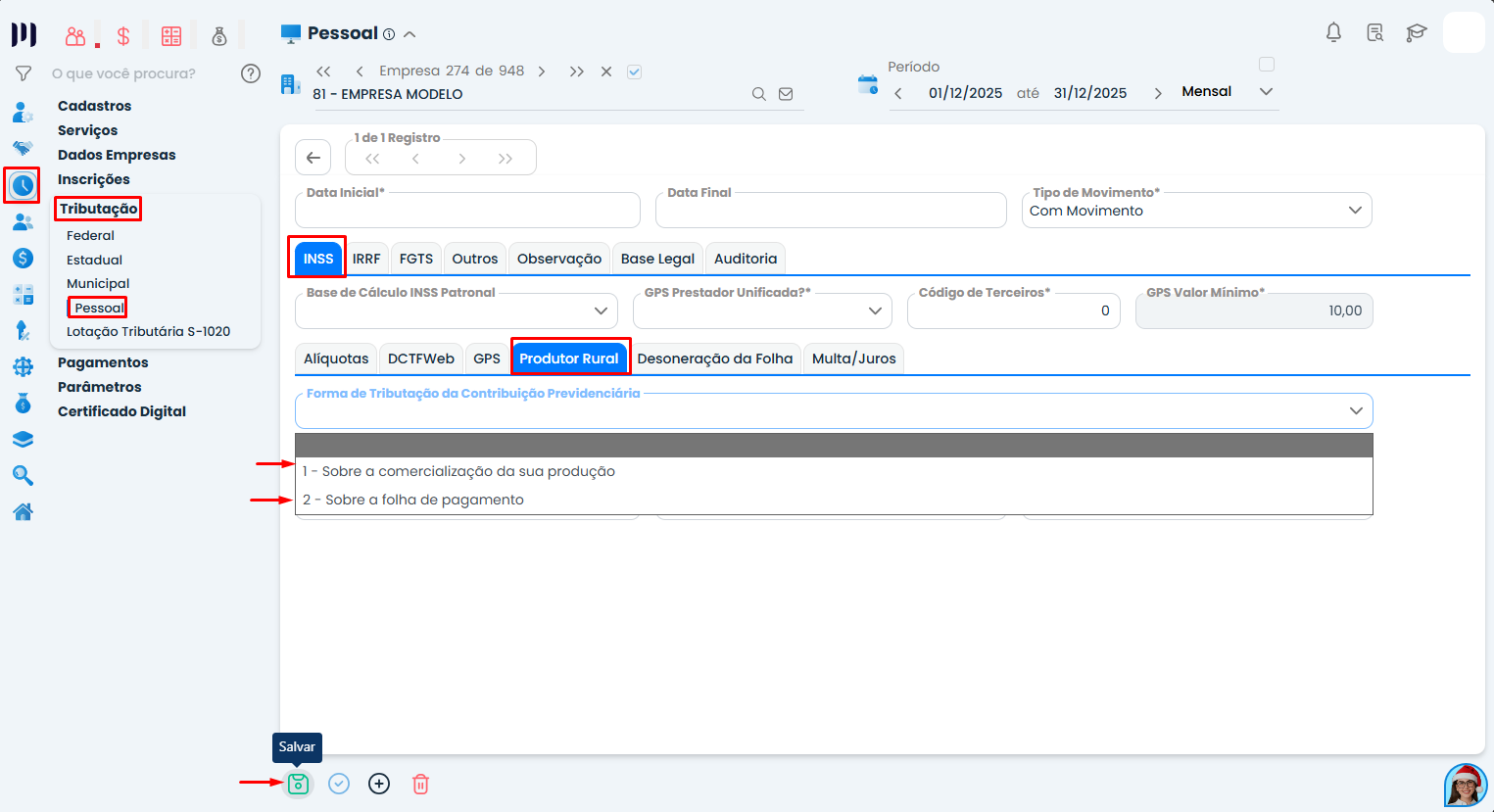Switch to the IRRF tab
The width and height of the screenshot is (1494, 812).
(x=366, y=258)
